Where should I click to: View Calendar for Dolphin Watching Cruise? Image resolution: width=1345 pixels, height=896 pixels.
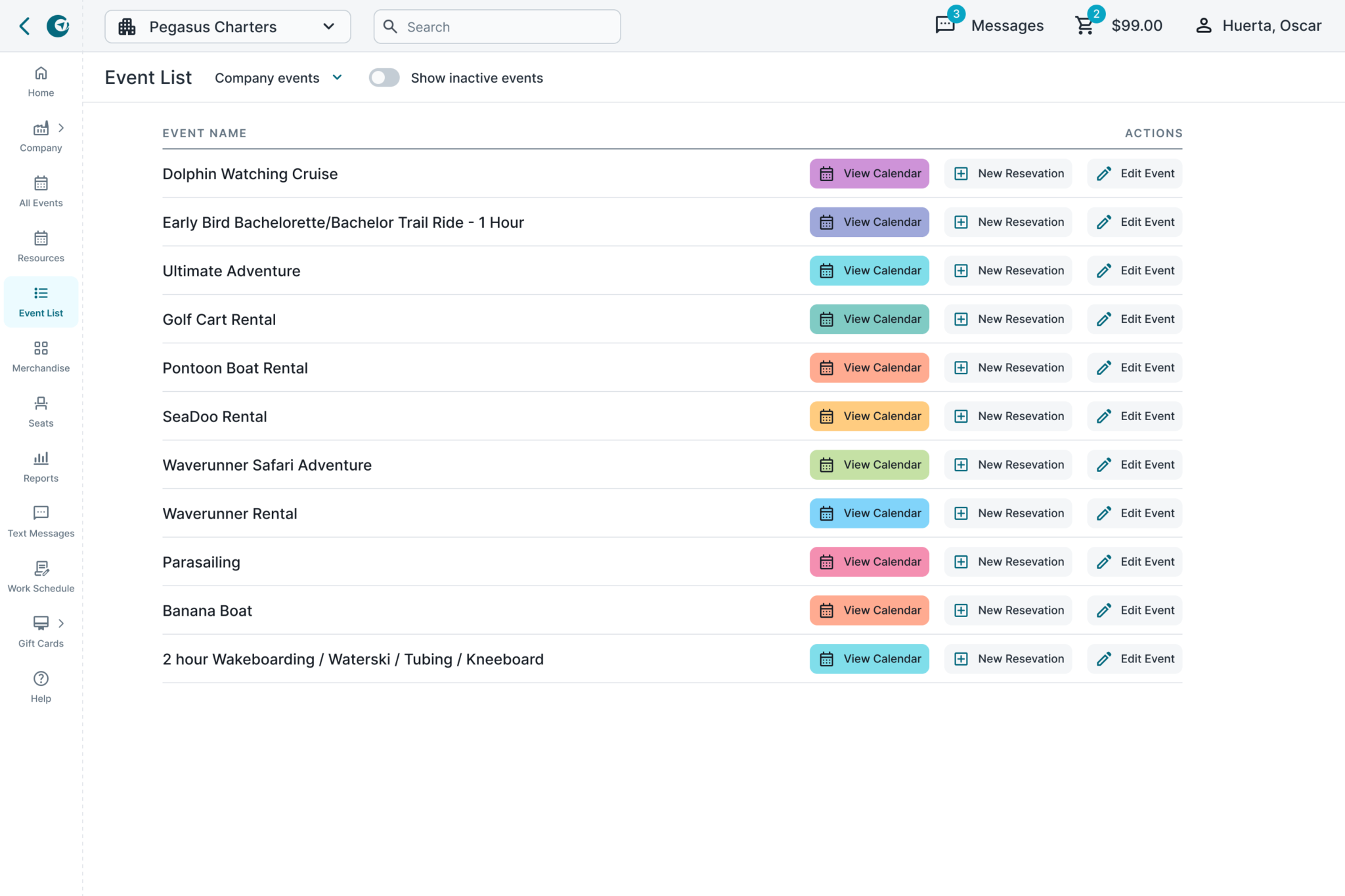(x=868, y=173)
